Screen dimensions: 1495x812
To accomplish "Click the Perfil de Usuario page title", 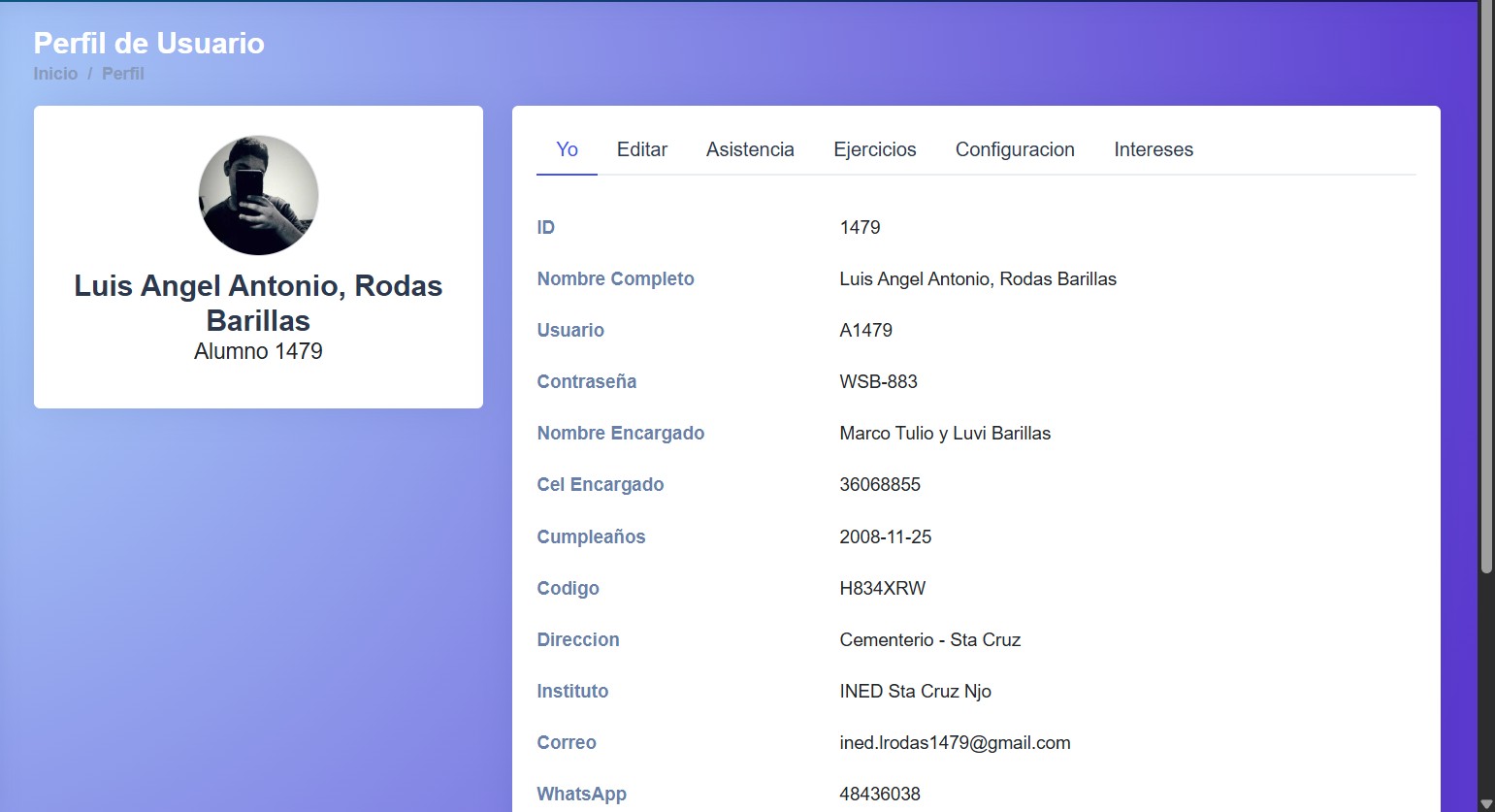I will (148, 43).
